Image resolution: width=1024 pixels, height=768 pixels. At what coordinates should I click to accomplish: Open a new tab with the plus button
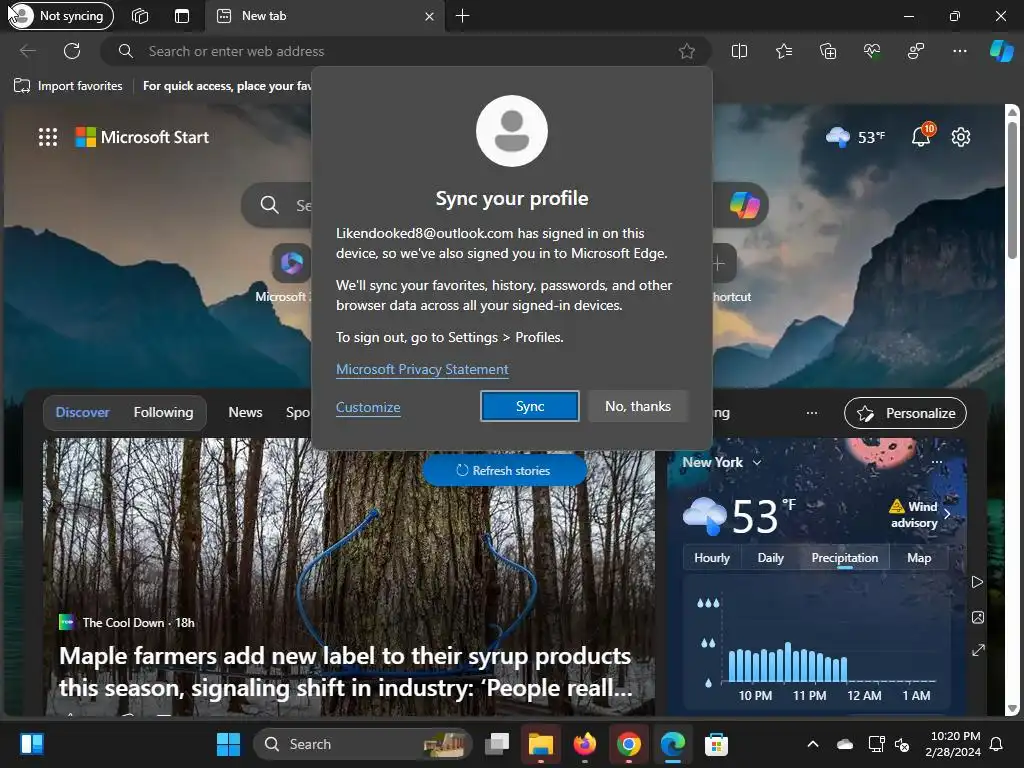tap(462, 16)
